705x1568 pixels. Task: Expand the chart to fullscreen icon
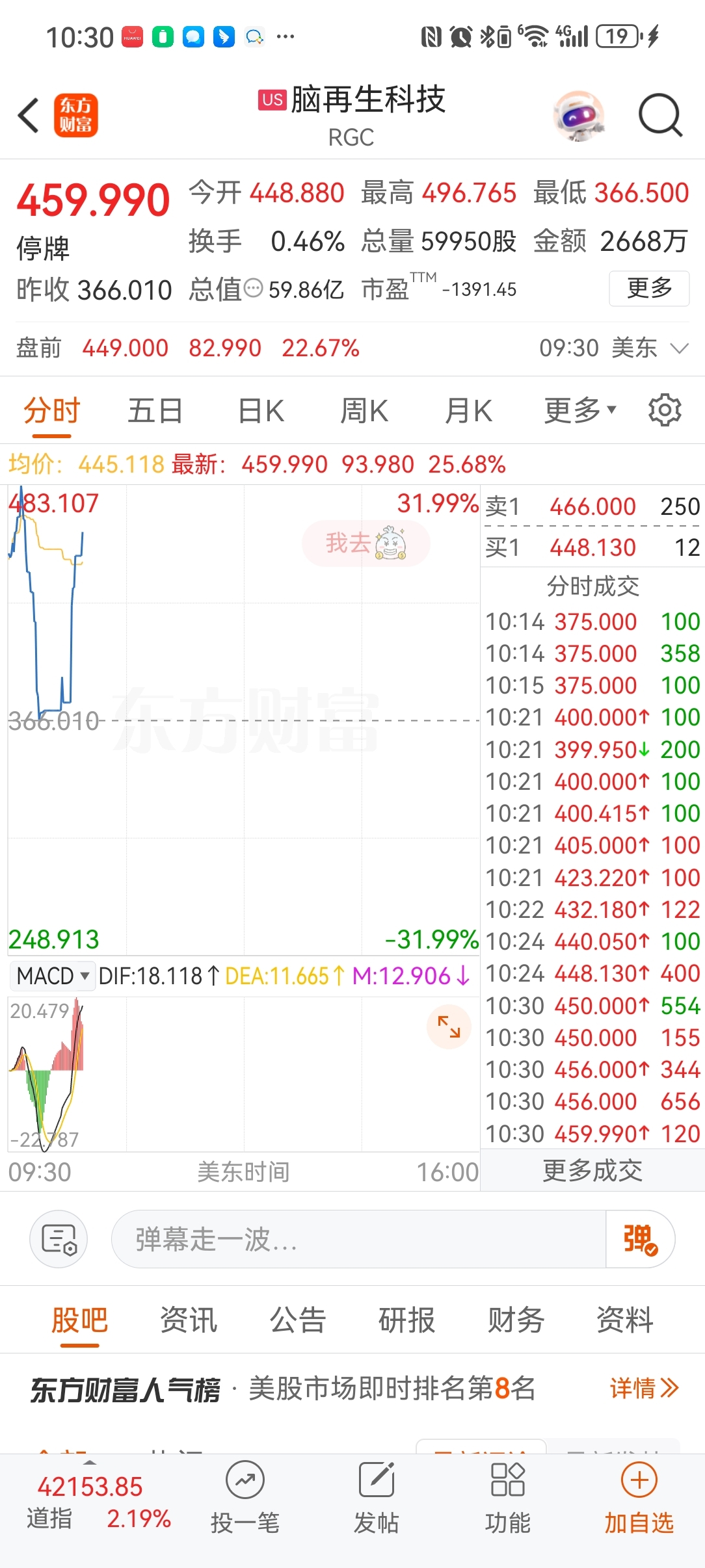449,1026
